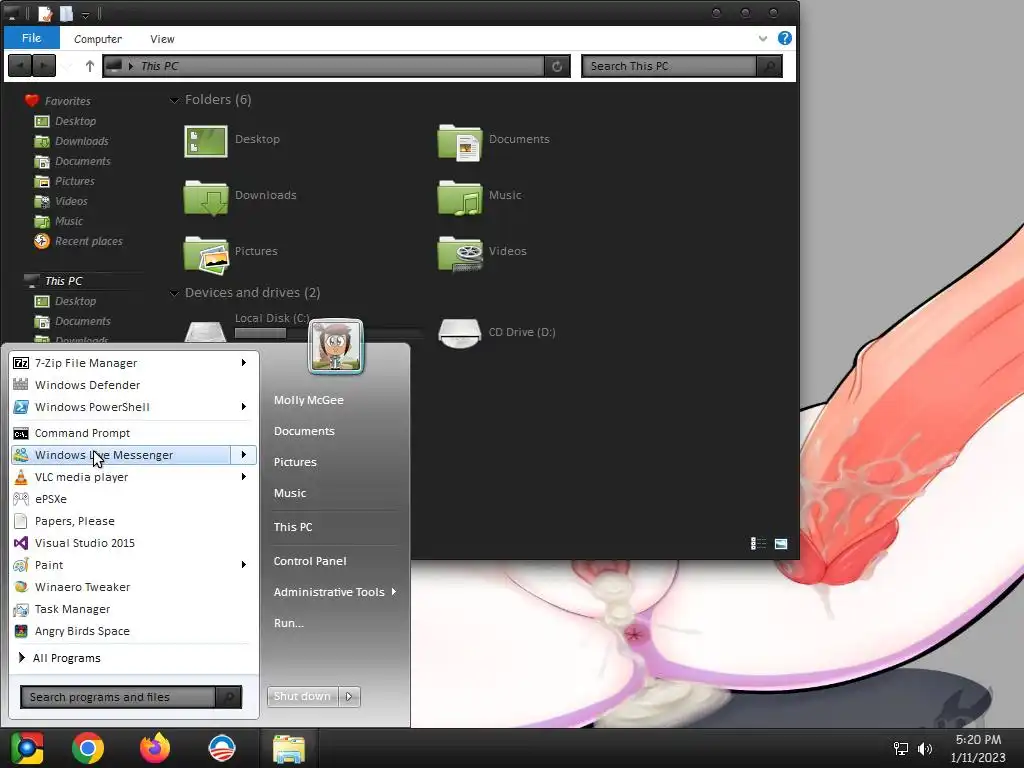Viewport: 1024px width, 768px height.
Task: Open Winaero Tweaker
Action: point(133,587)
